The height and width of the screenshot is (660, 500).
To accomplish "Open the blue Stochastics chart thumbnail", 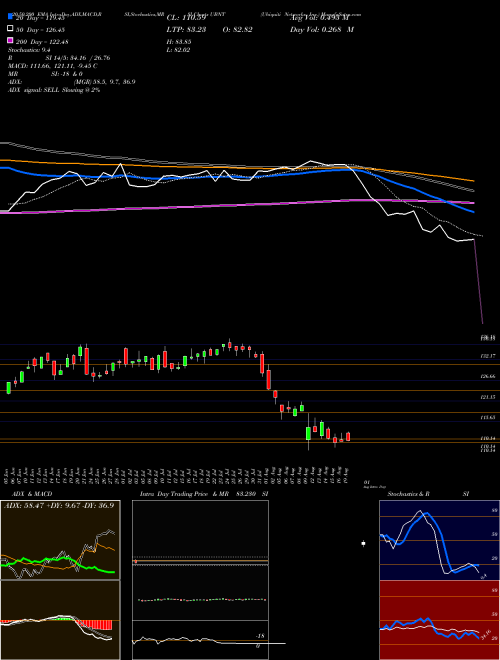I will pyautogui.click(x=439, y=540).
